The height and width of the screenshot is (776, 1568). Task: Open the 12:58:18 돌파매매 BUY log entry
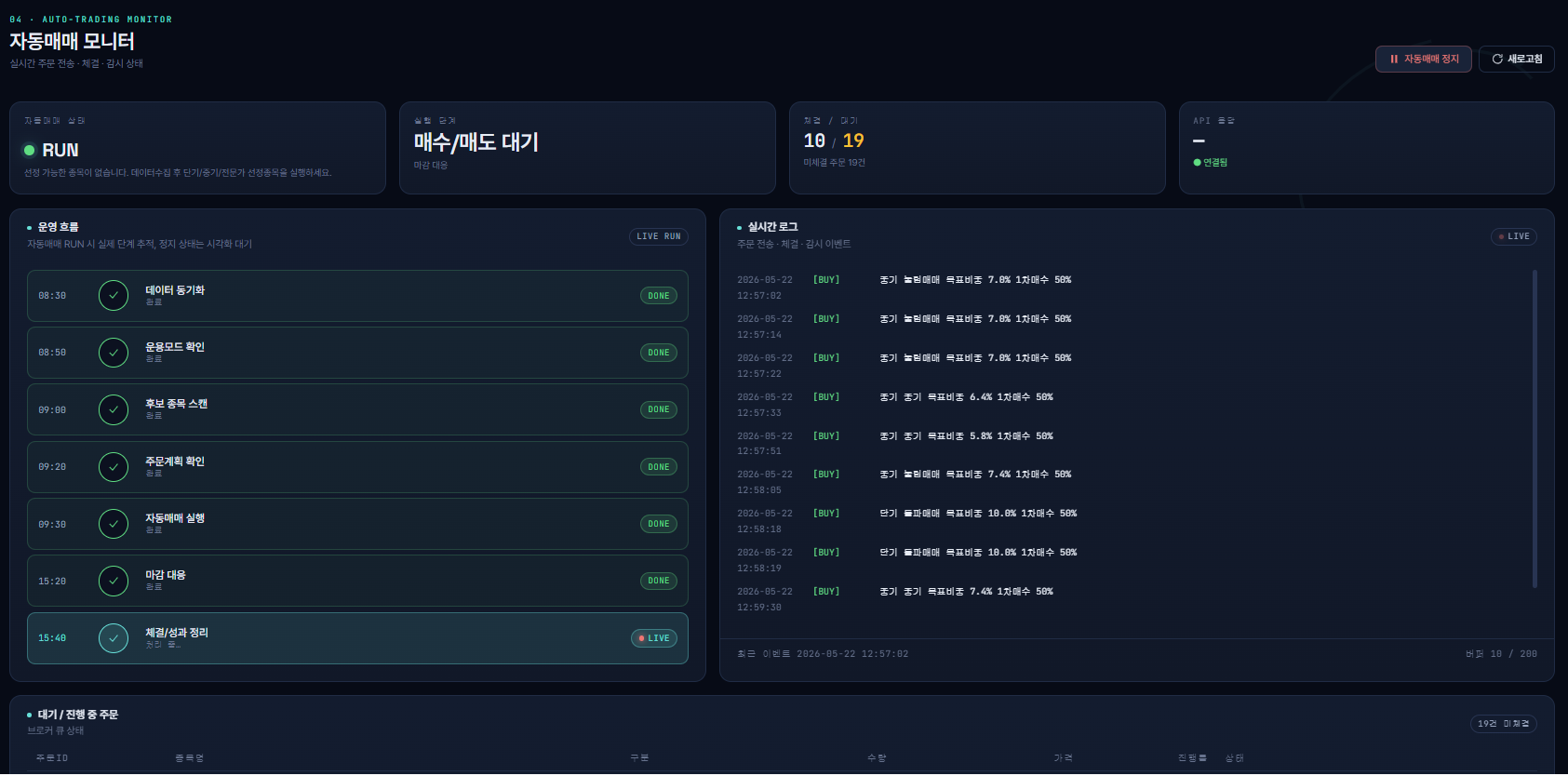pyautogui.click(x=907, y=521)
